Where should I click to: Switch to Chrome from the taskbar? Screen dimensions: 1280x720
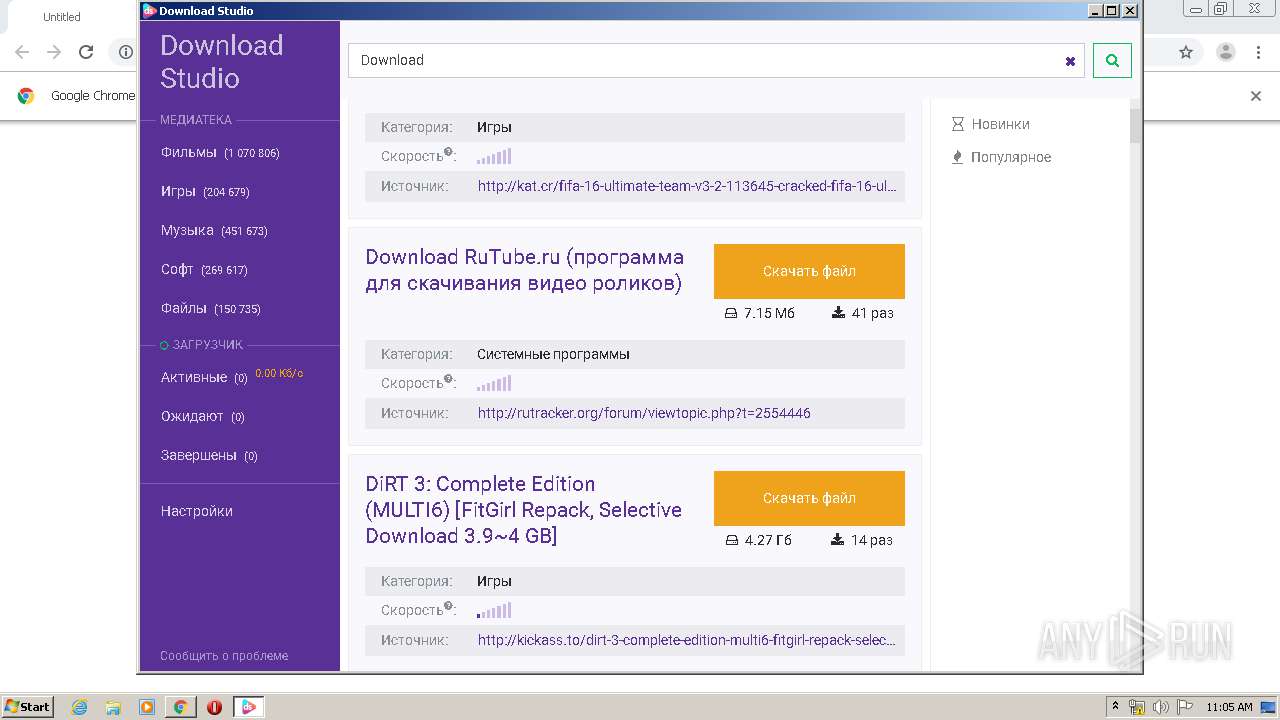click(181, 707)
